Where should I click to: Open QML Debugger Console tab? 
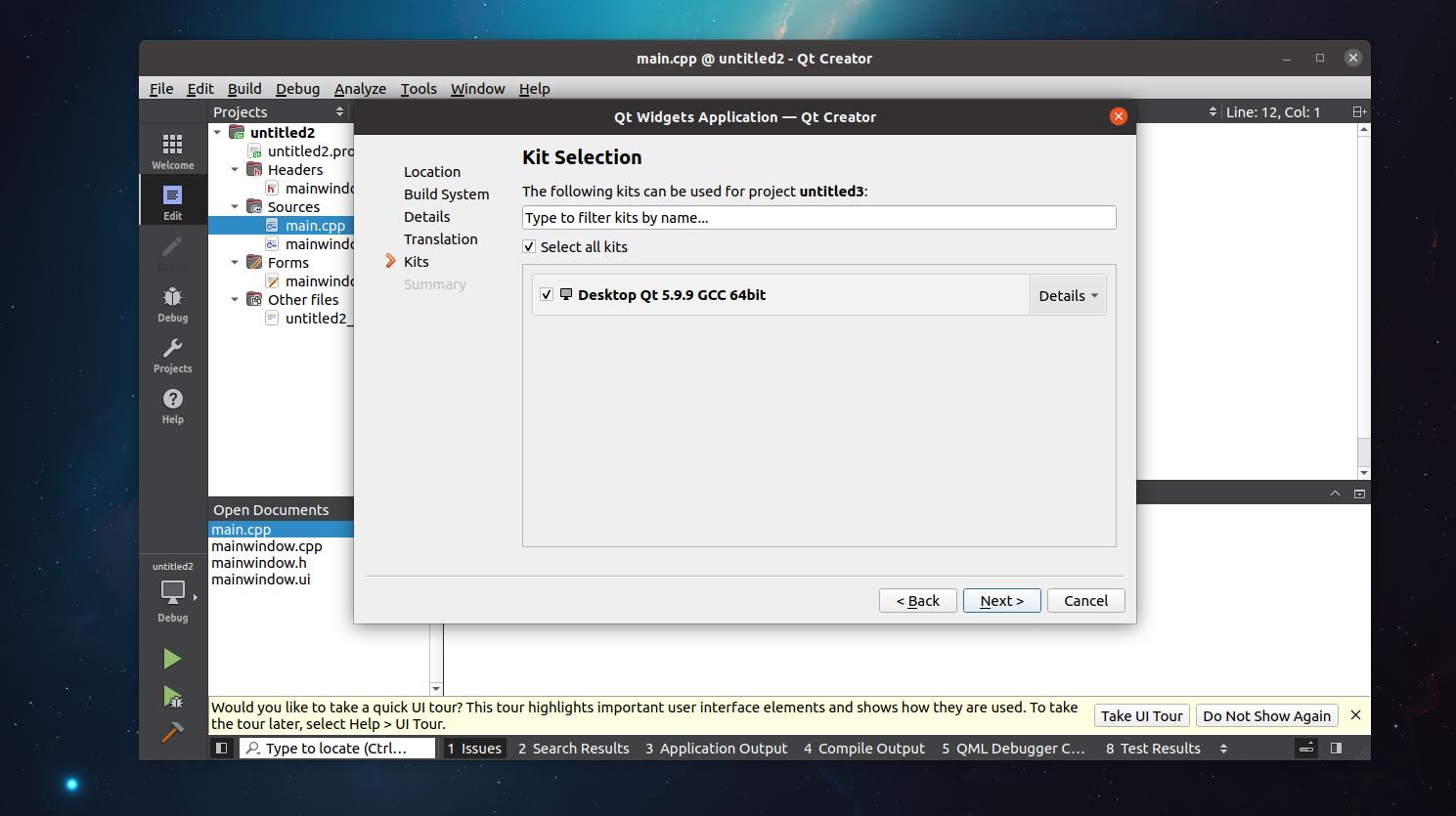[1013, 748]
